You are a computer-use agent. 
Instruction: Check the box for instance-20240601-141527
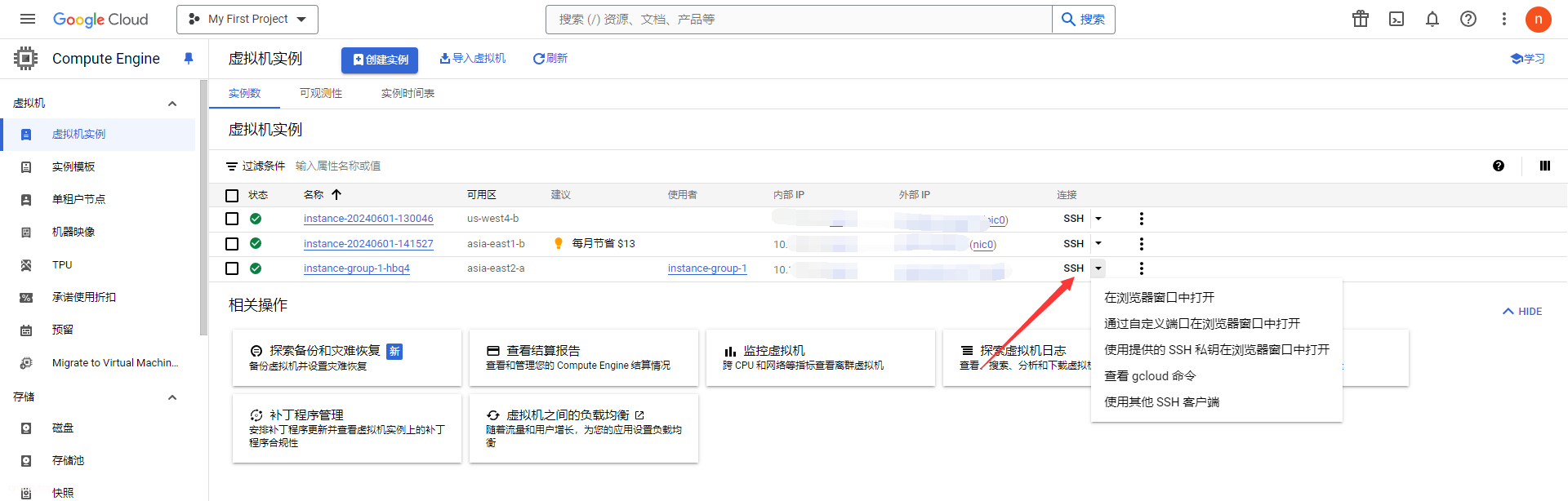point(232,244)
